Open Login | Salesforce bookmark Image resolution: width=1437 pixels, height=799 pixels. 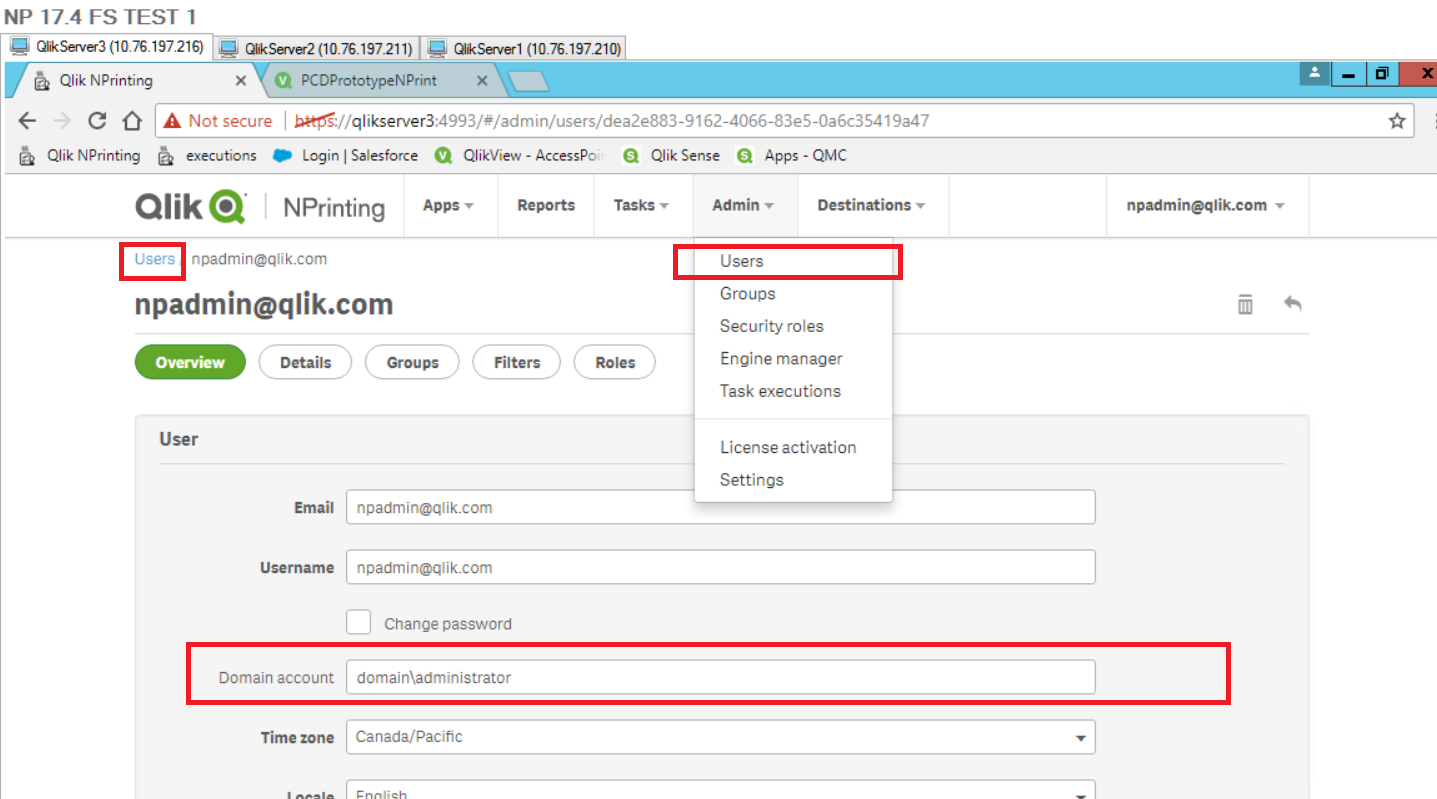[346, 156]
